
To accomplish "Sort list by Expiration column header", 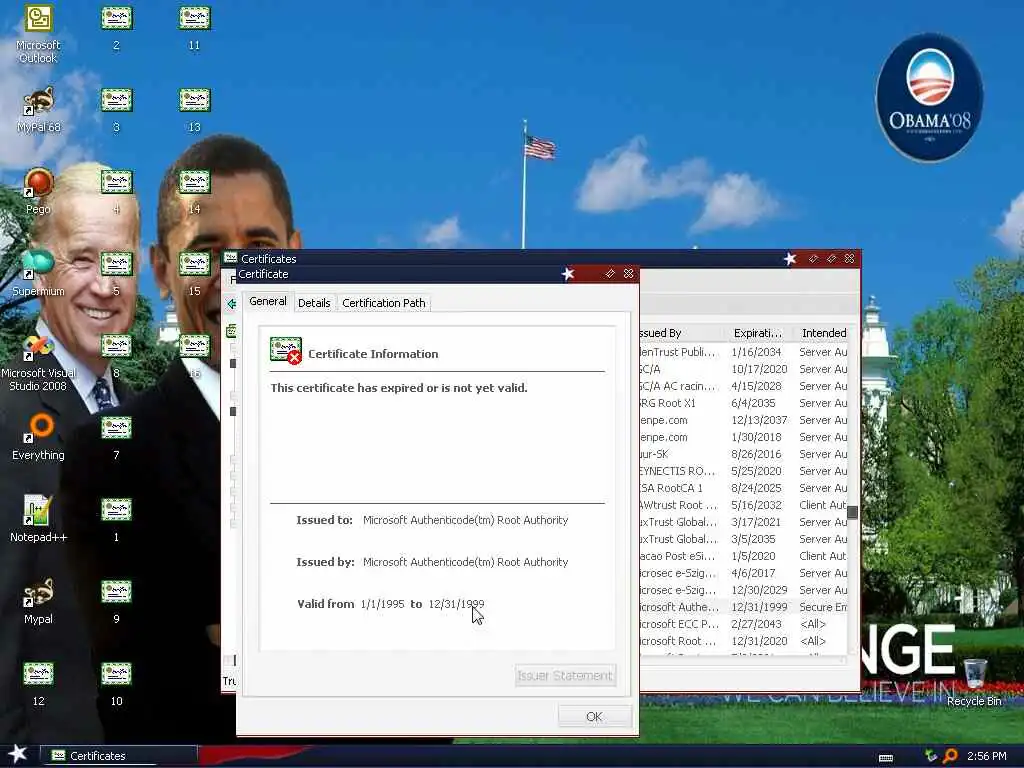I will click(758, 333).
